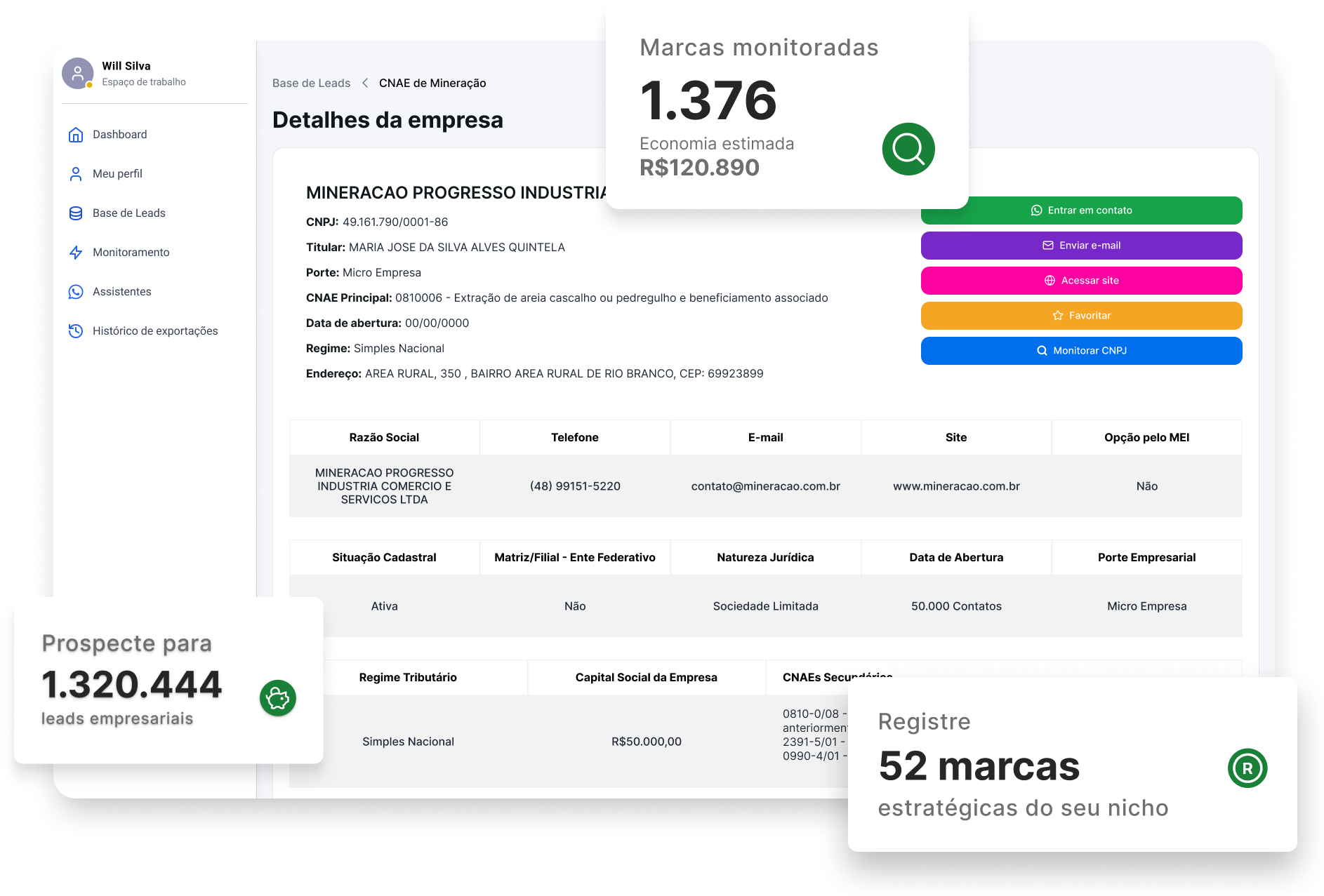The height and width of the screenshot is (896, 1324).
Task: Open Histórico de exportações
Action: pos(155,331)
